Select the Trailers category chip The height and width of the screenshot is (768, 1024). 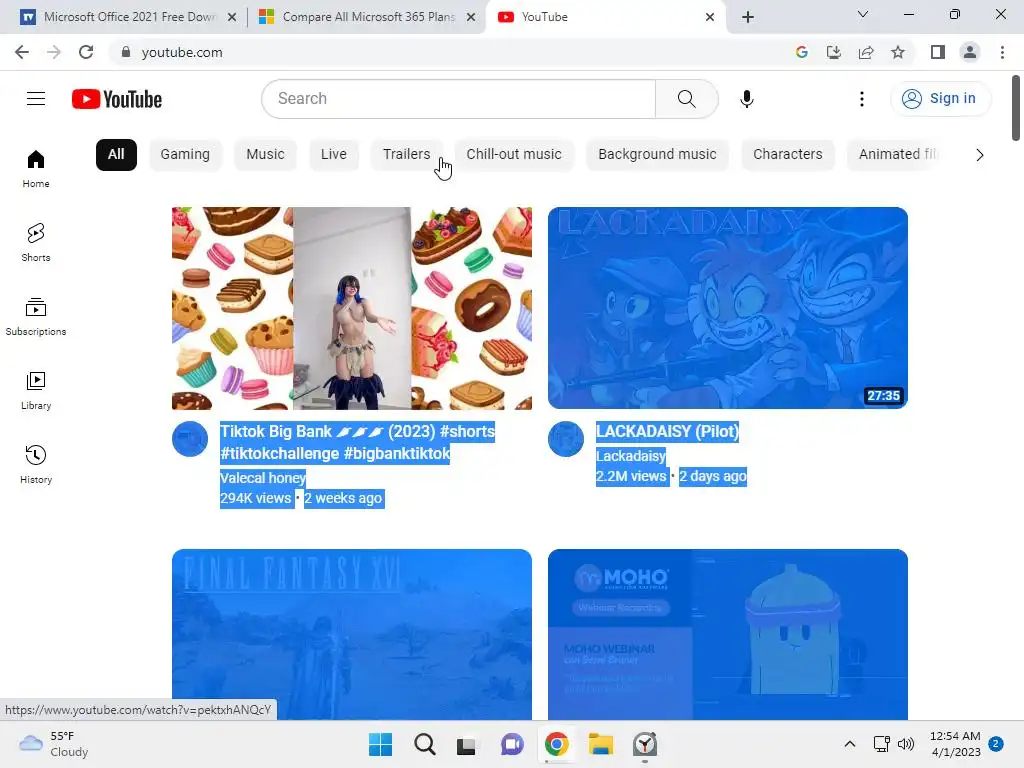pyautogui.click(x=406, y=155)
